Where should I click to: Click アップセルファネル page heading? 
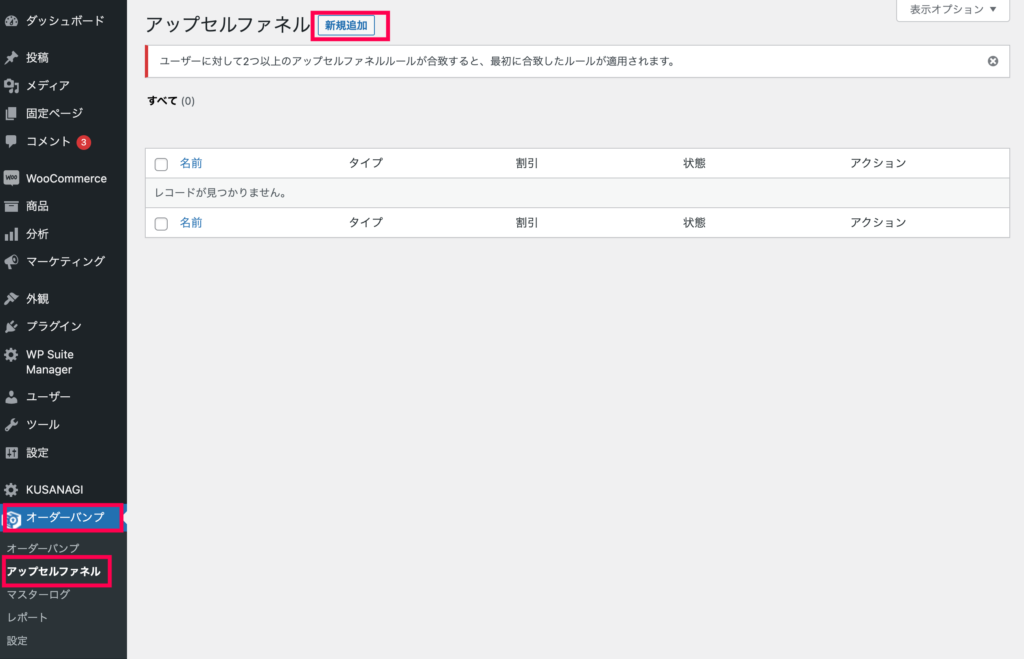point(227,25)
